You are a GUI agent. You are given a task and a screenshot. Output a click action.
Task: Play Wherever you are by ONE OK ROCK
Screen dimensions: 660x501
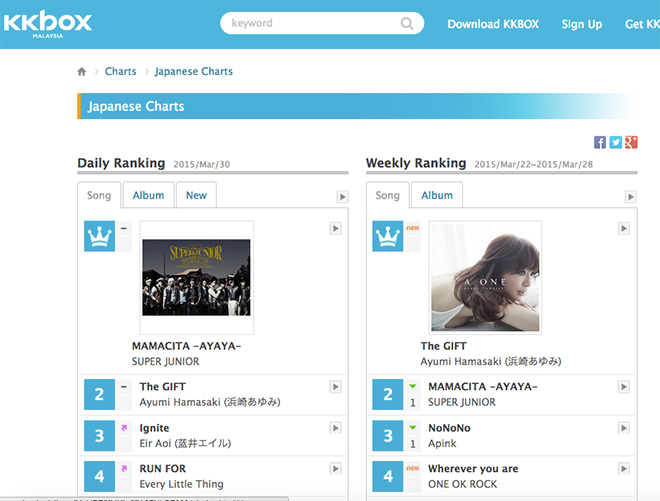624,468
